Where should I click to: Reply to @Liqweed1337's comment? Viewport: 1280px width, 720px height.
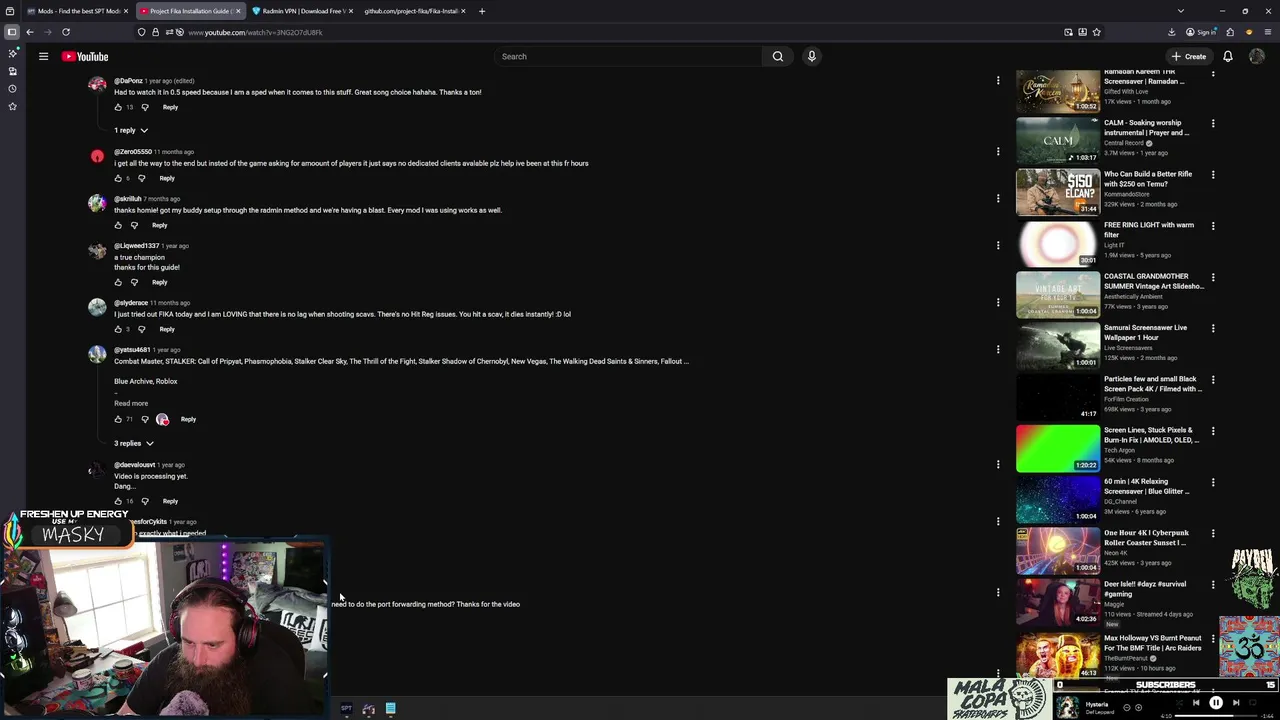pos(159,282)
